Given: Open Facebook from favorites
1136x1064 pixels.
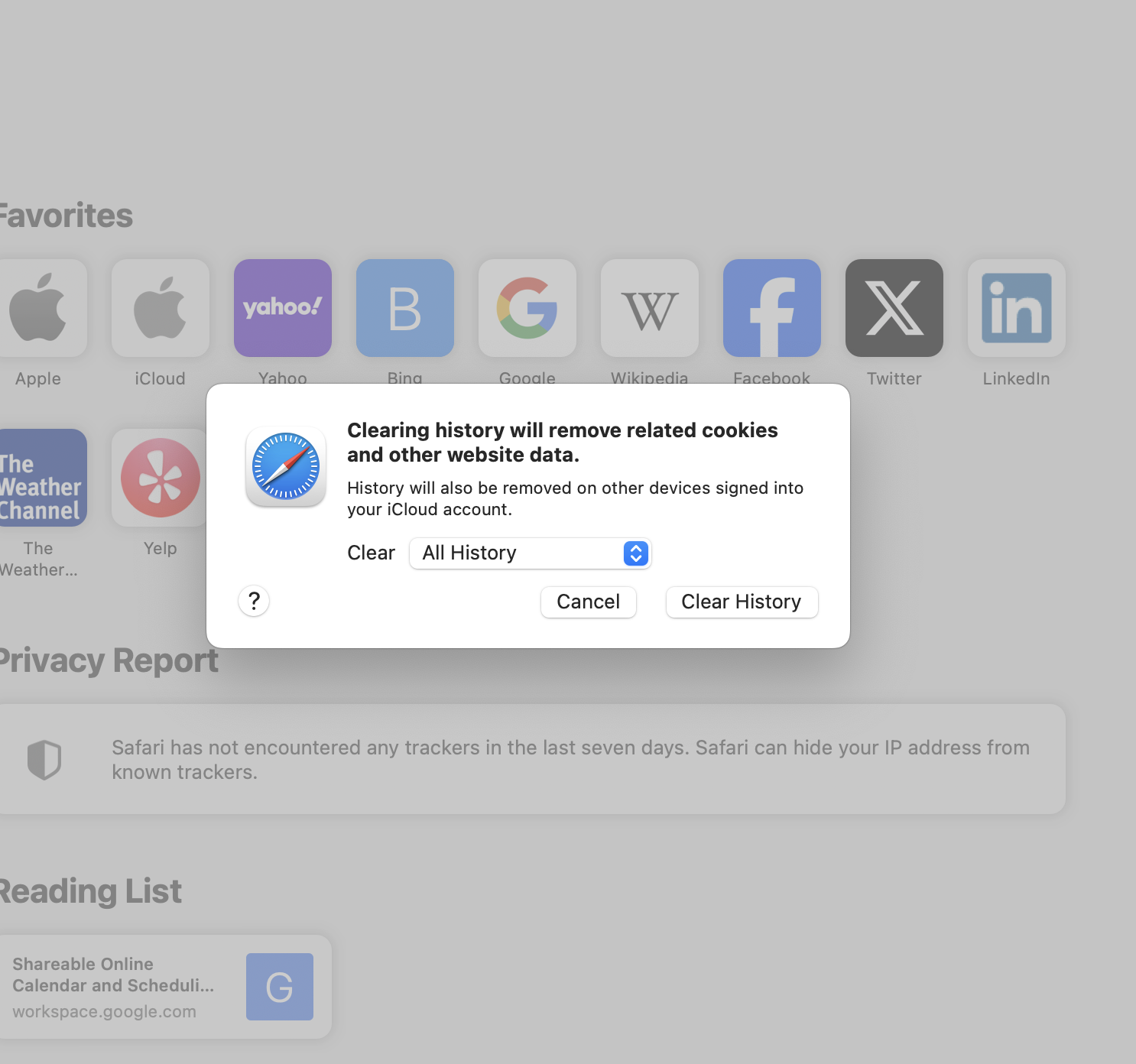Looking at the screenshot, I should pos(771,308).
